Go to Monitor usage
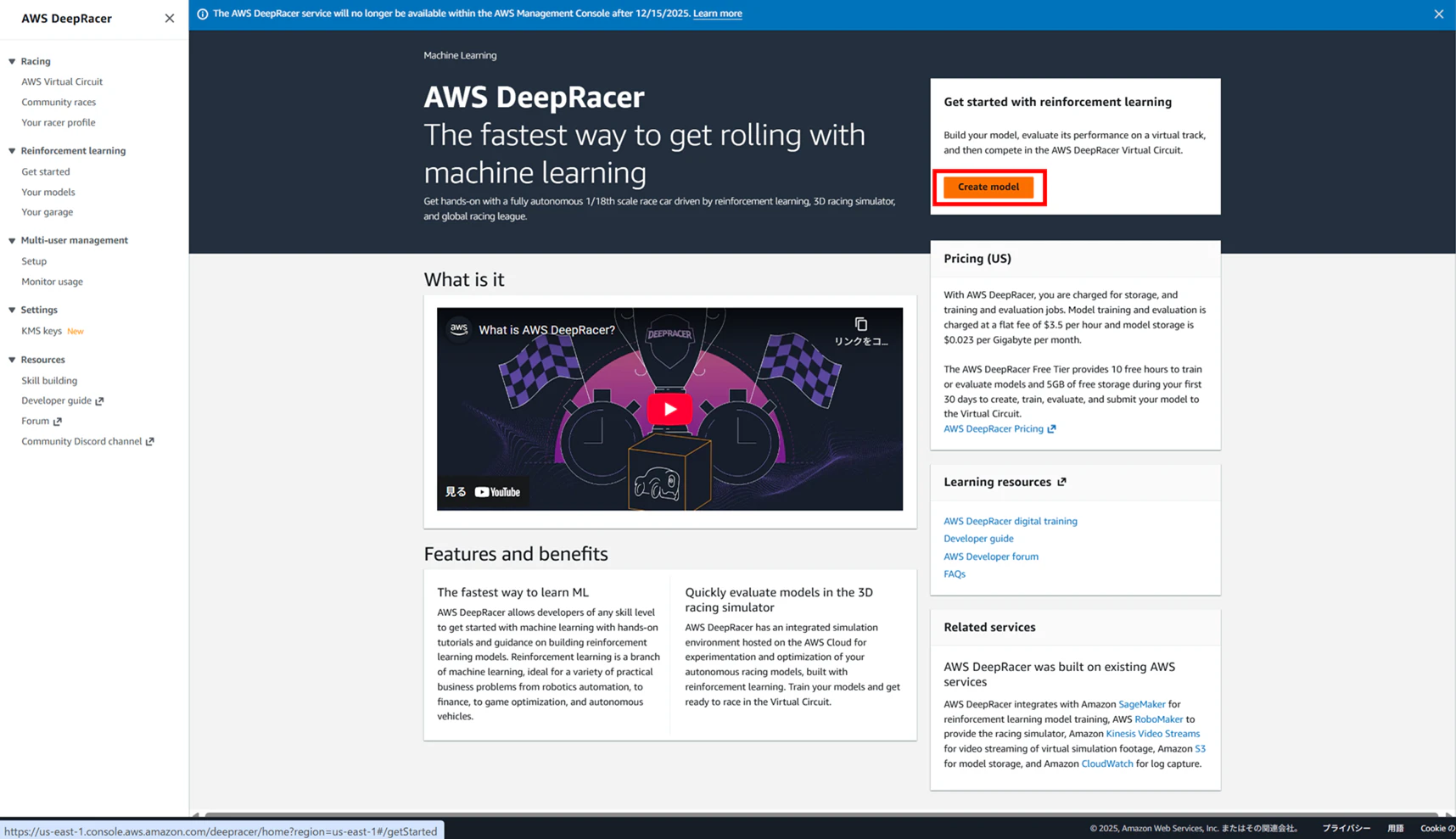 (52, 282)
